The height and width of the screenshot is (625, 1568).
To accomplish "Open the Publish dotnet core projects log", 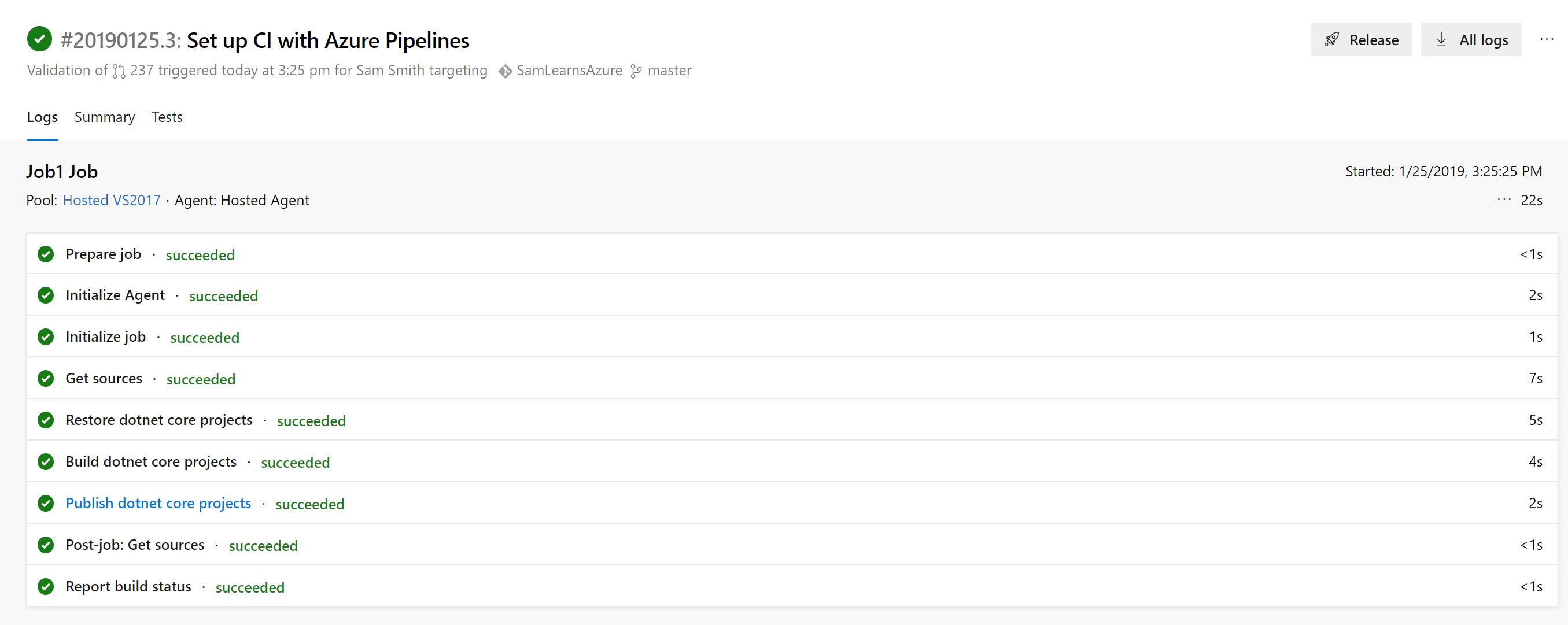I will point(158,503).
